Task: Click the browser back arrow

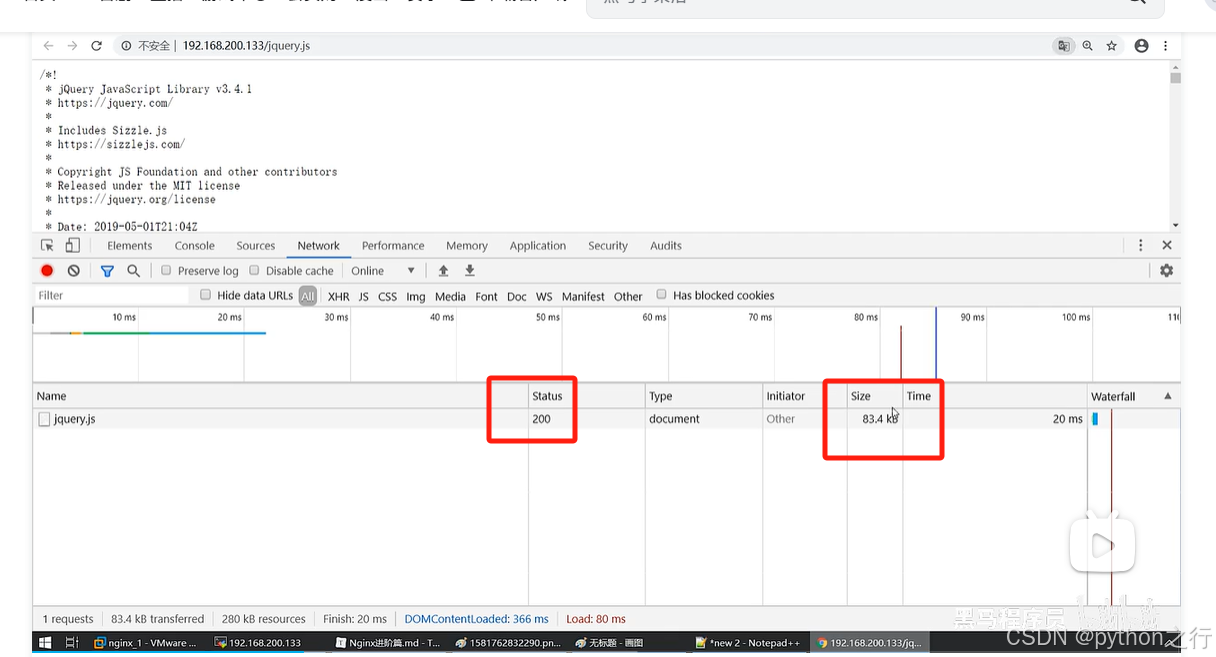Action: tap(48, 46)
